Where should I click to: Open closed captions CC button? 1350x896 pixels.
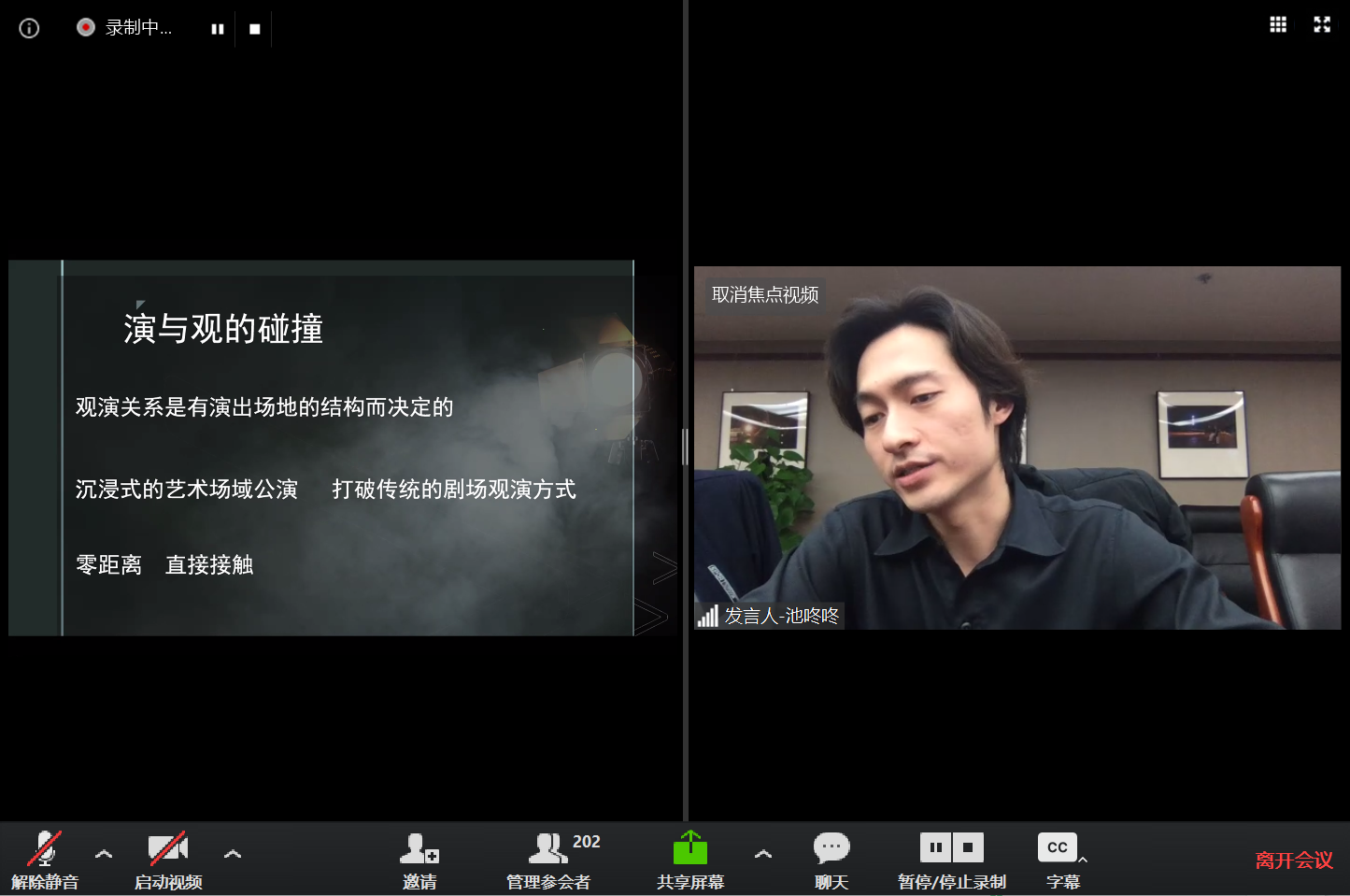(x=1058, y=847)
